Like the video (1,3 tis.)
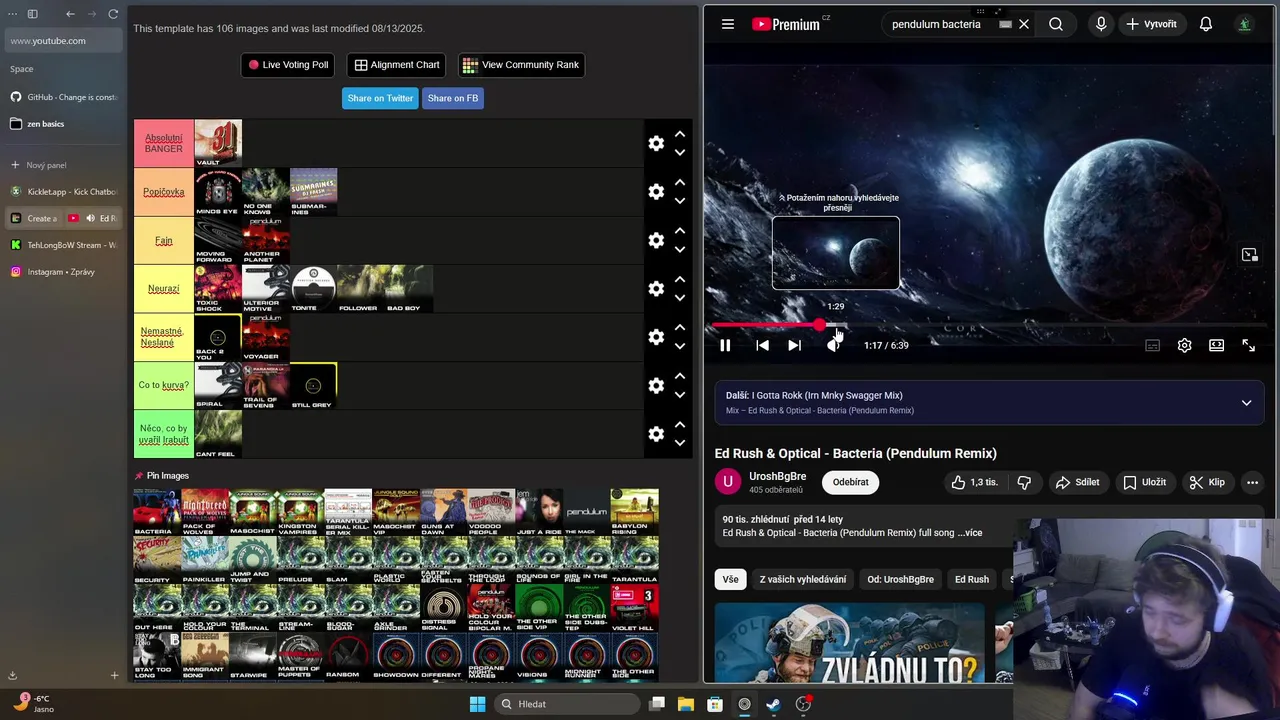The height and width of the screenshot is (720, 1280). [975, 482]
